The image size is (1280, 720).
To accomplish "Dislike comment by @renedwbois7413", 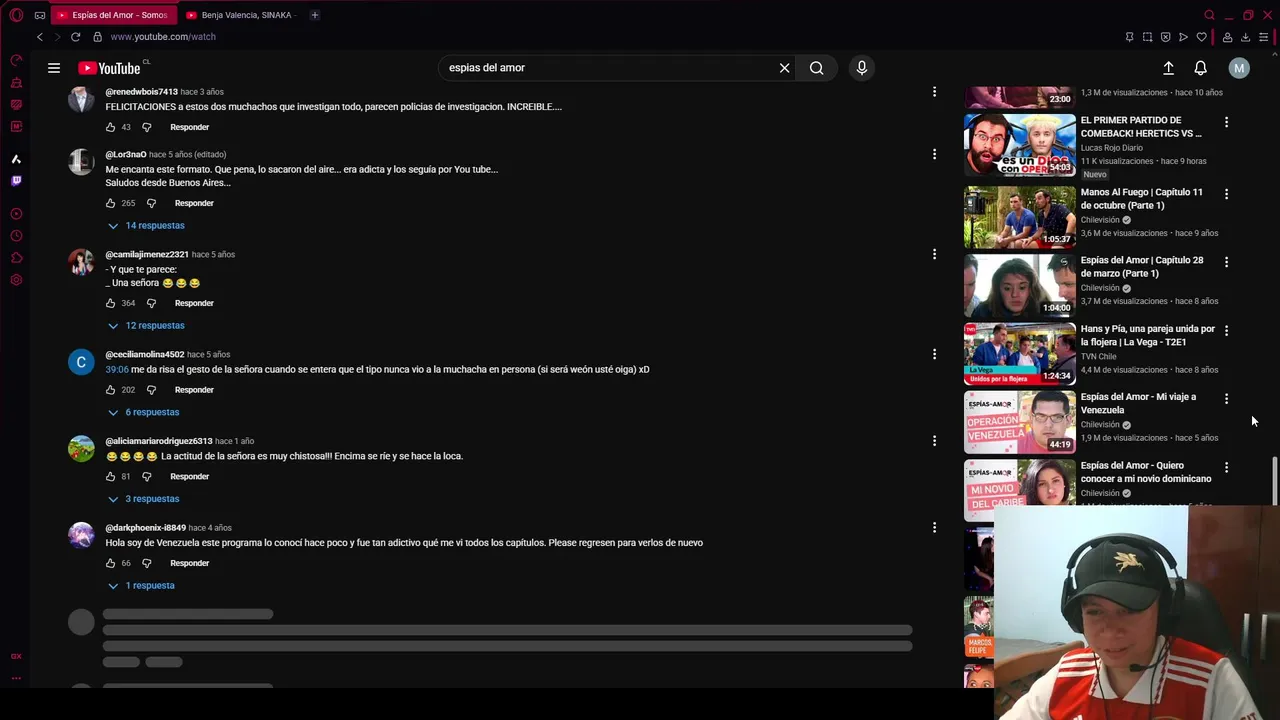I will 146,127.
